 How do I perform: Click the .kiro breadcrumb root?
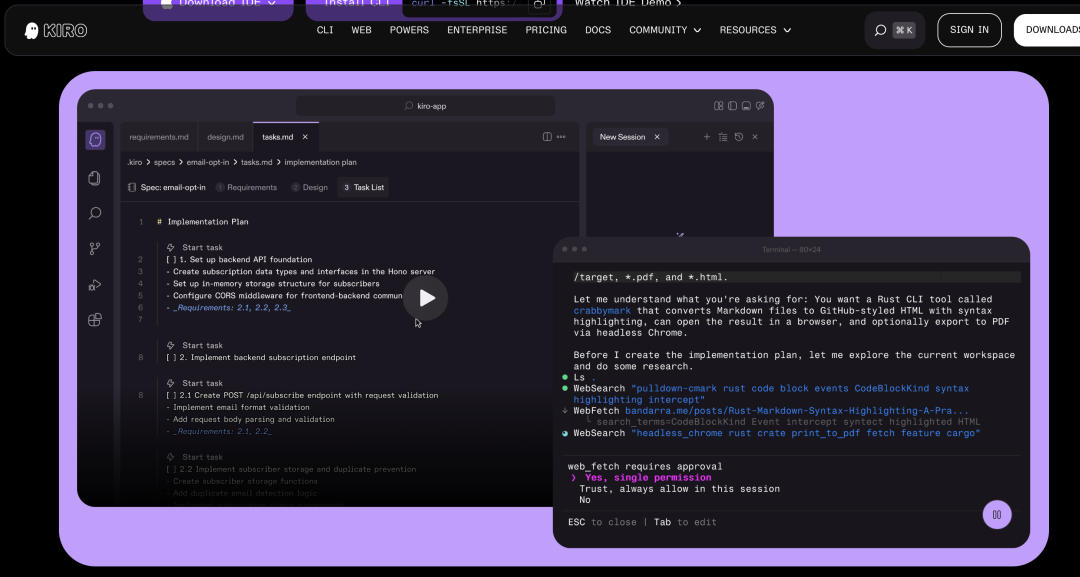coord(134,162)
